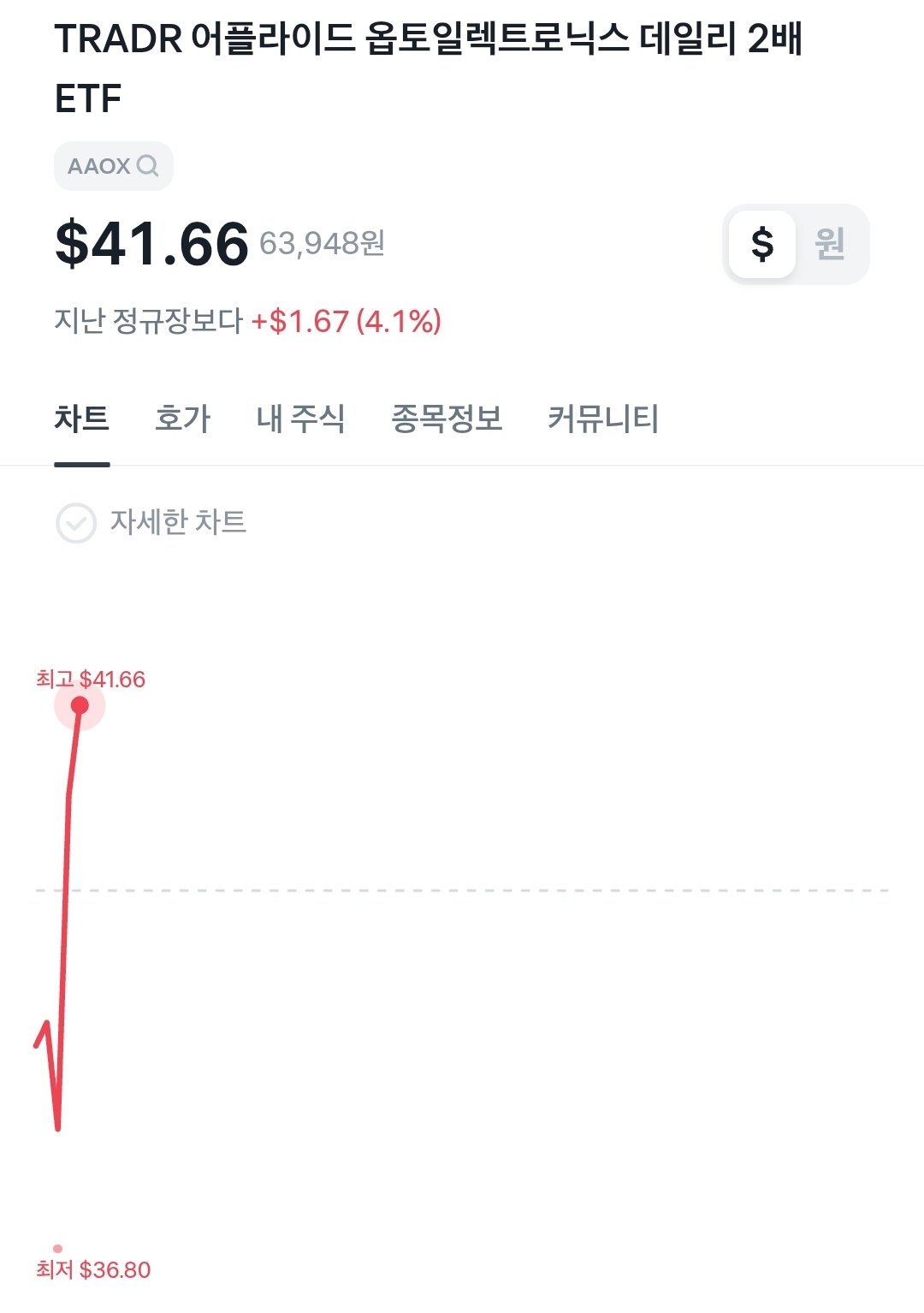Image resolution: width=924 pixels, height=1313 pixels.
Task: Click the 최고 $41.66 label
Action: tap(91, 680)
